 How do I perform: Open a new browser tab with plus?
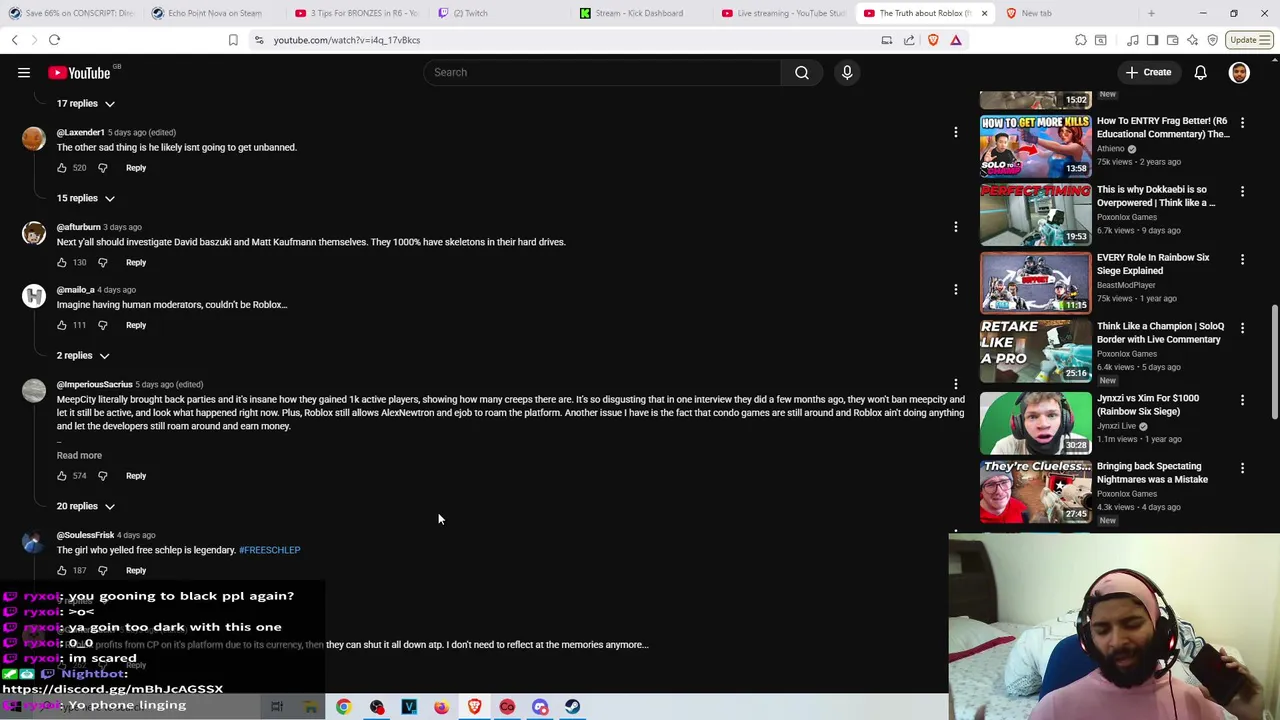point(1151,13)
